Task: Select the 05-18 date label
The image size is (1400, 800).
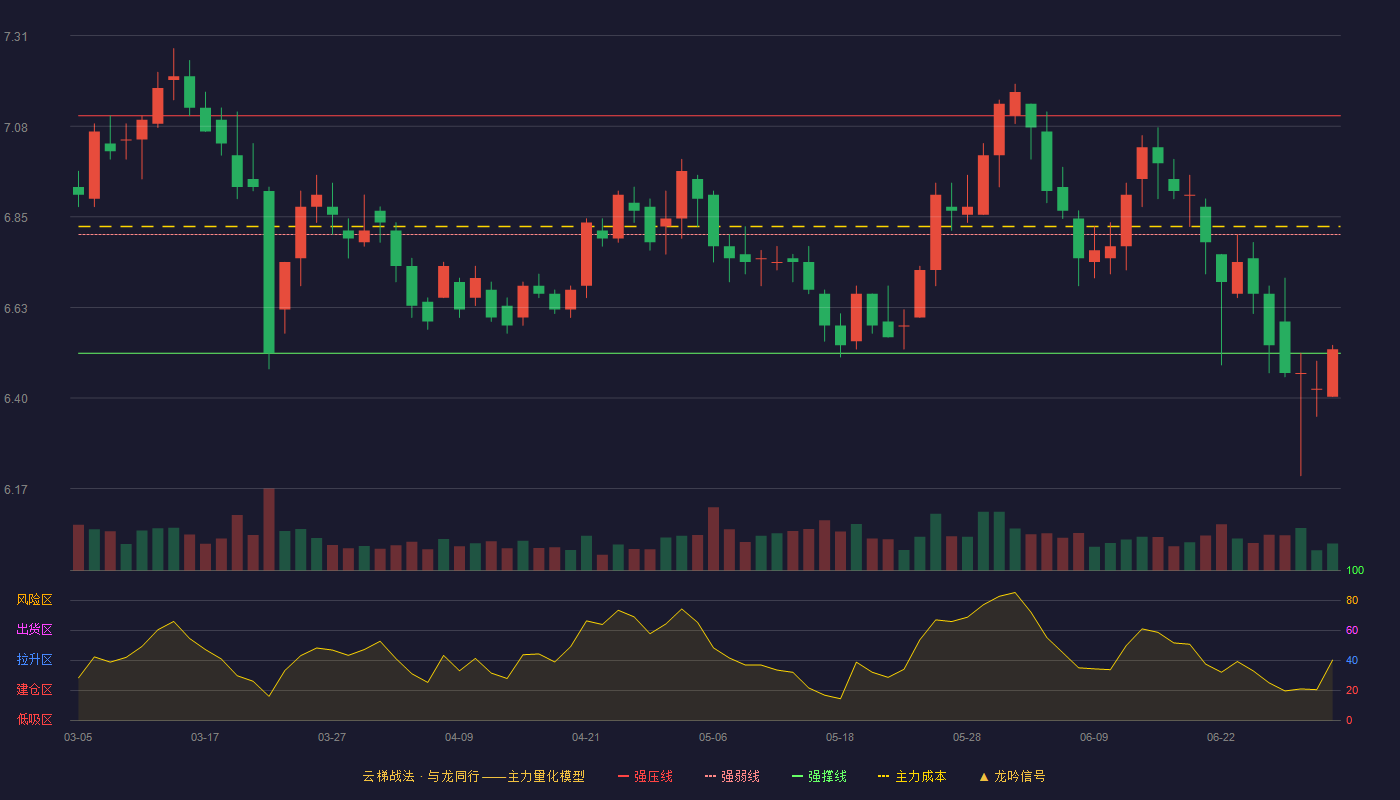Action: click(840, 737)
